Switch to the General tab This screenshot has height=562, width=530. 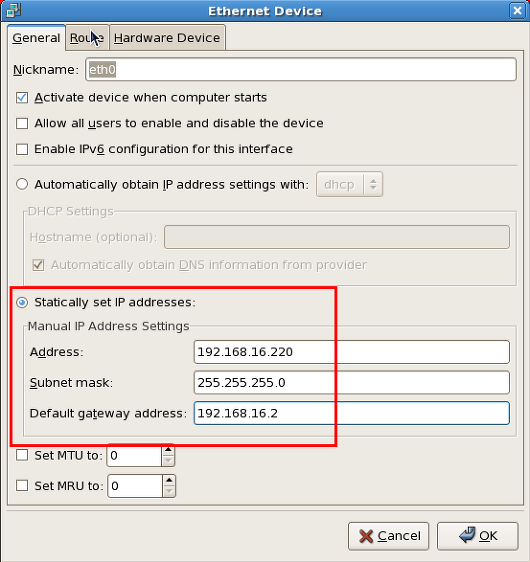point(36,38)
